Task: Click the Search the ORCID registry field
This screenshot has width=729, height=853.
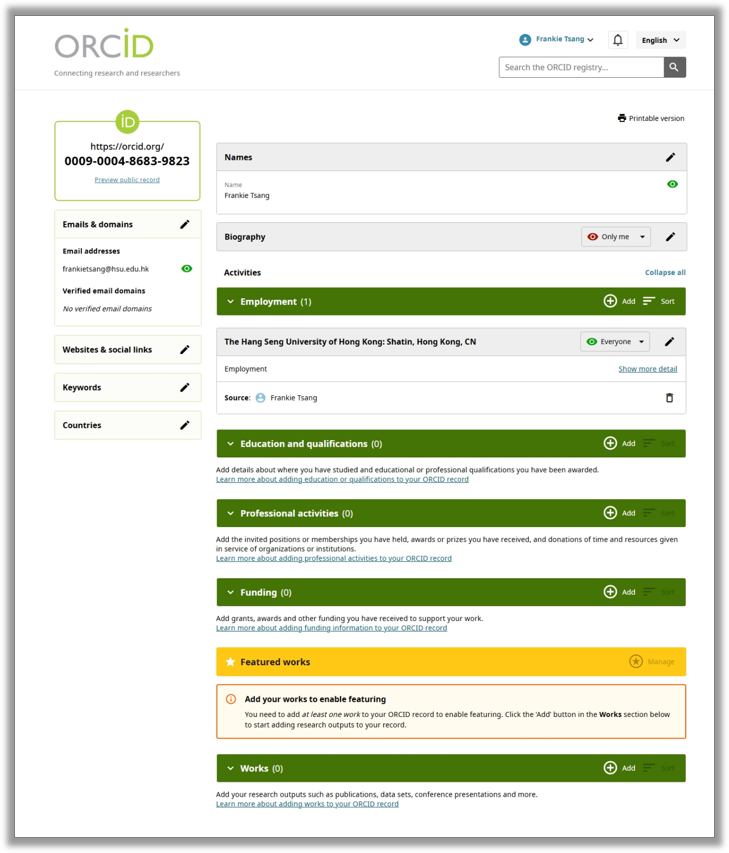Action: point(582,67)
